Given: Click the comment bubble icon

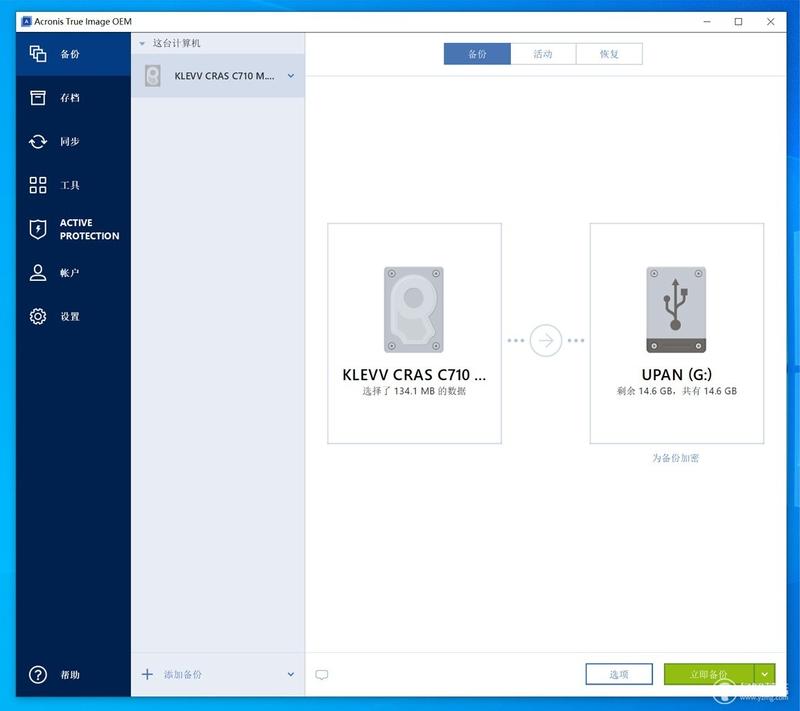Looking at the screenshot, I should pyautogui.click(x=321, y=675).
